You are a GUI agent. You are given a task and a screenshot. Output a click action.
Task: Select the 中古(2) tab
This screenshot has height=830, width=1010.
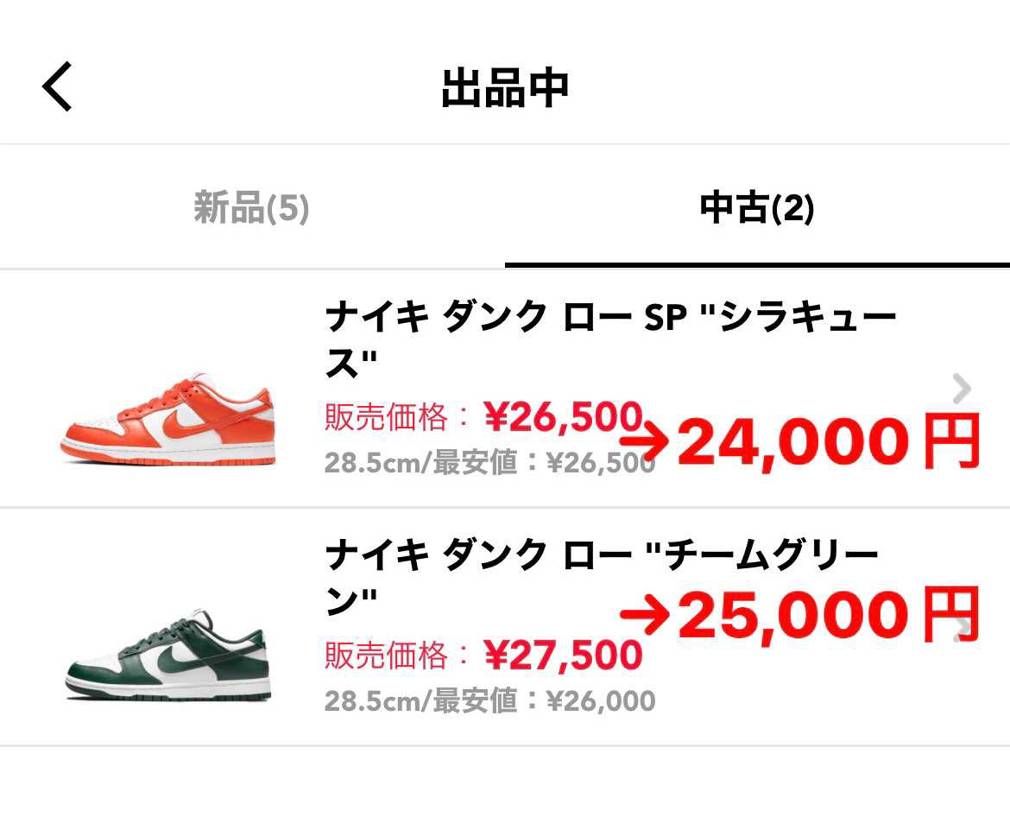(757, 209)
